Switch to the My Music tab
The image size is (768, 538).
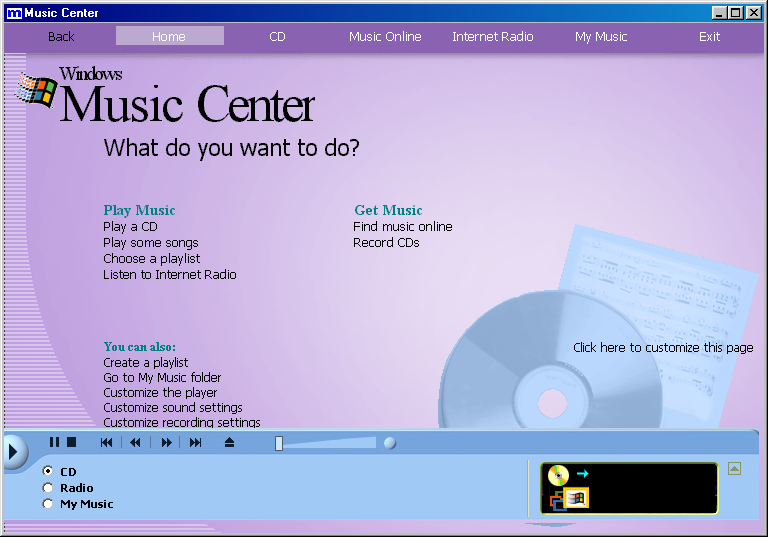tap(601, 37)
